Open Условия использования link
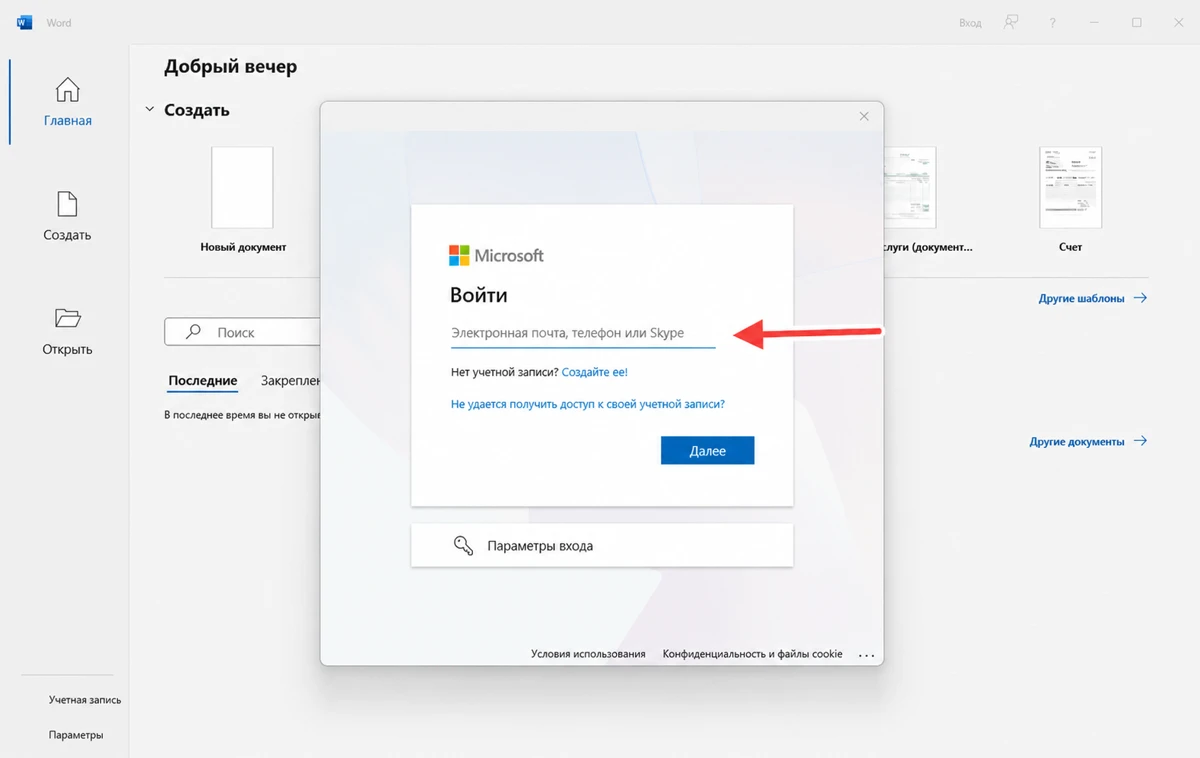This screenshot has width=1200, height=758. (588, 654)
